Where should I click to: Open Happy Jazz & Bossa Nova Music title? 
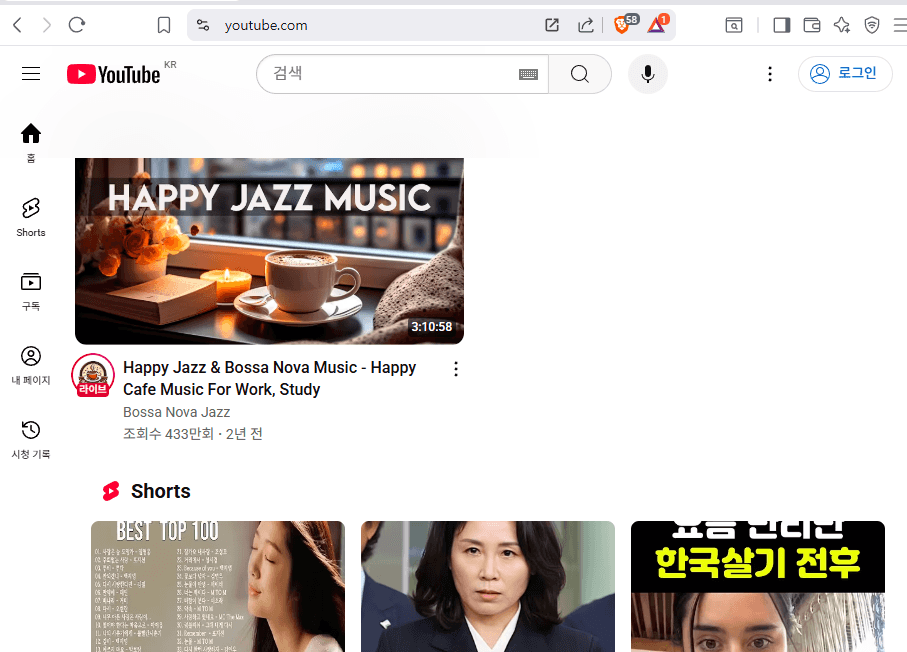[270, 378]
